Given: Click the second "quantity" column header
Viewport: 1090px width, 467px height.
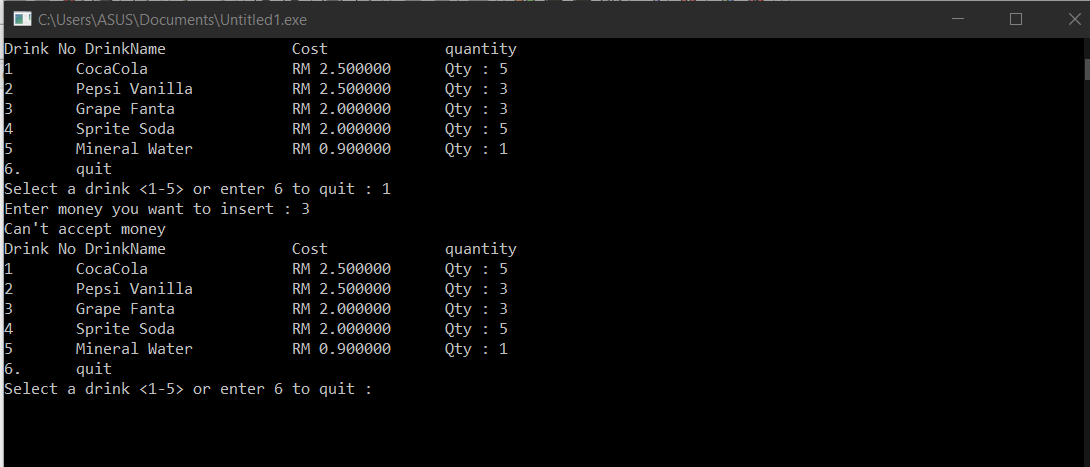Looking at the screenshot, I should (481, 249).
